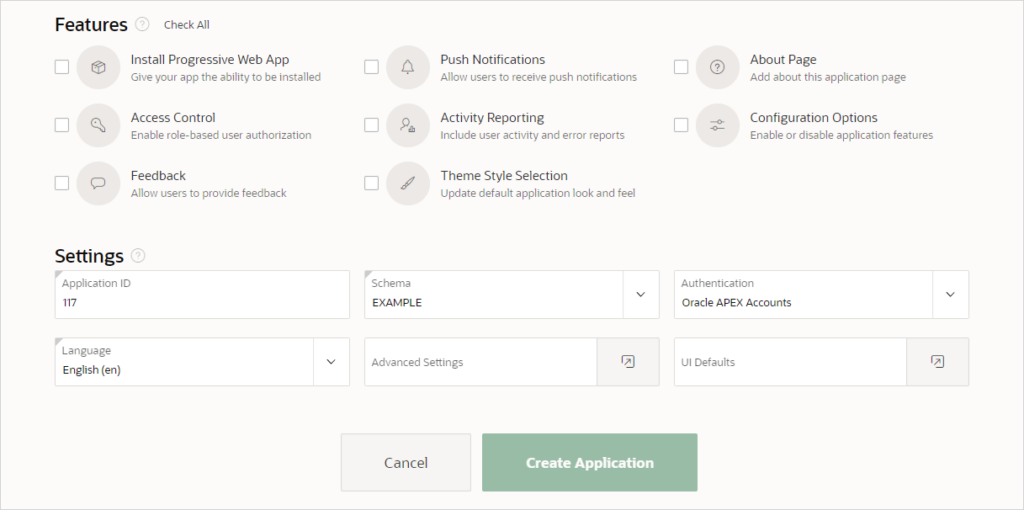Click 'Enable role-based user authorization' description

(221, 135)
